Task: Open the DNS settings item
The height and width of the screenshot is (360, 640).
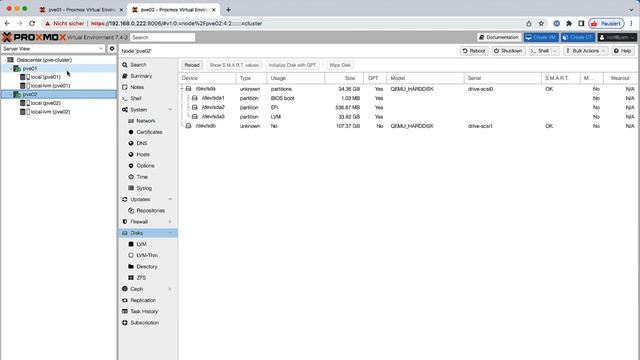Action: [142, 143]
